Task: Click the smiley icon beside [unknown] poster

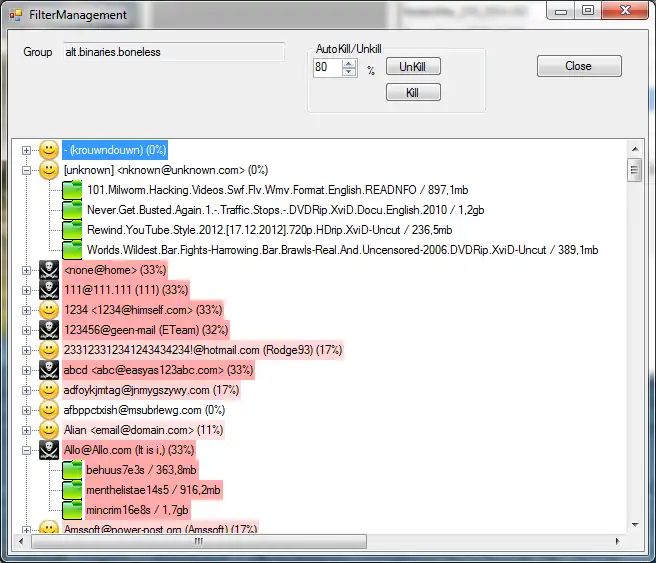Action: (x=49, y=170)
